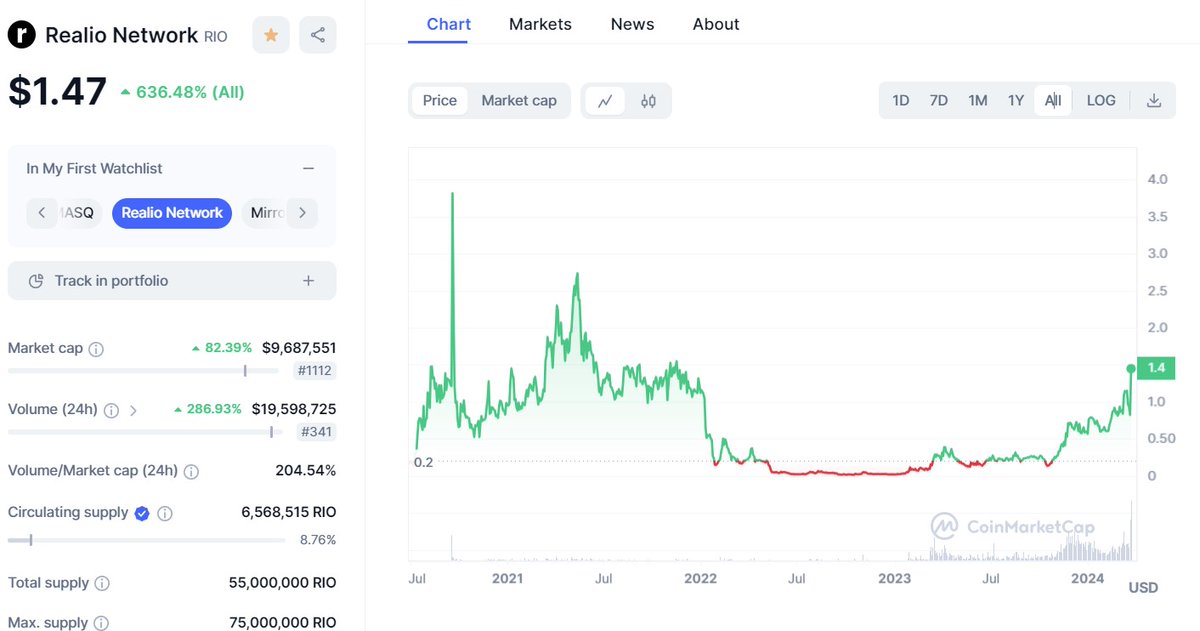Select the Mirror watchlist chip
Image resolution: width=1200 pixels, height=631 pixels.
265,213
